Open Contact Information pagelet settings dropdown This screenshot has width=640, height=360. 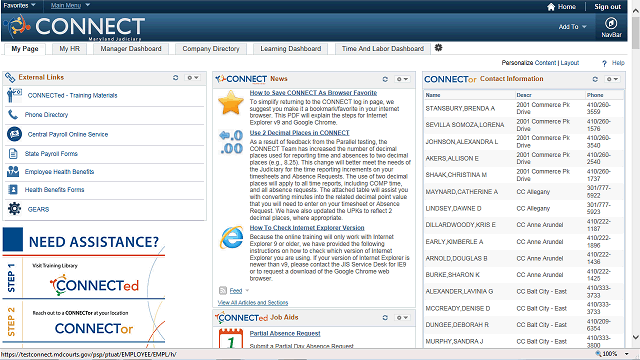[612, 79]
